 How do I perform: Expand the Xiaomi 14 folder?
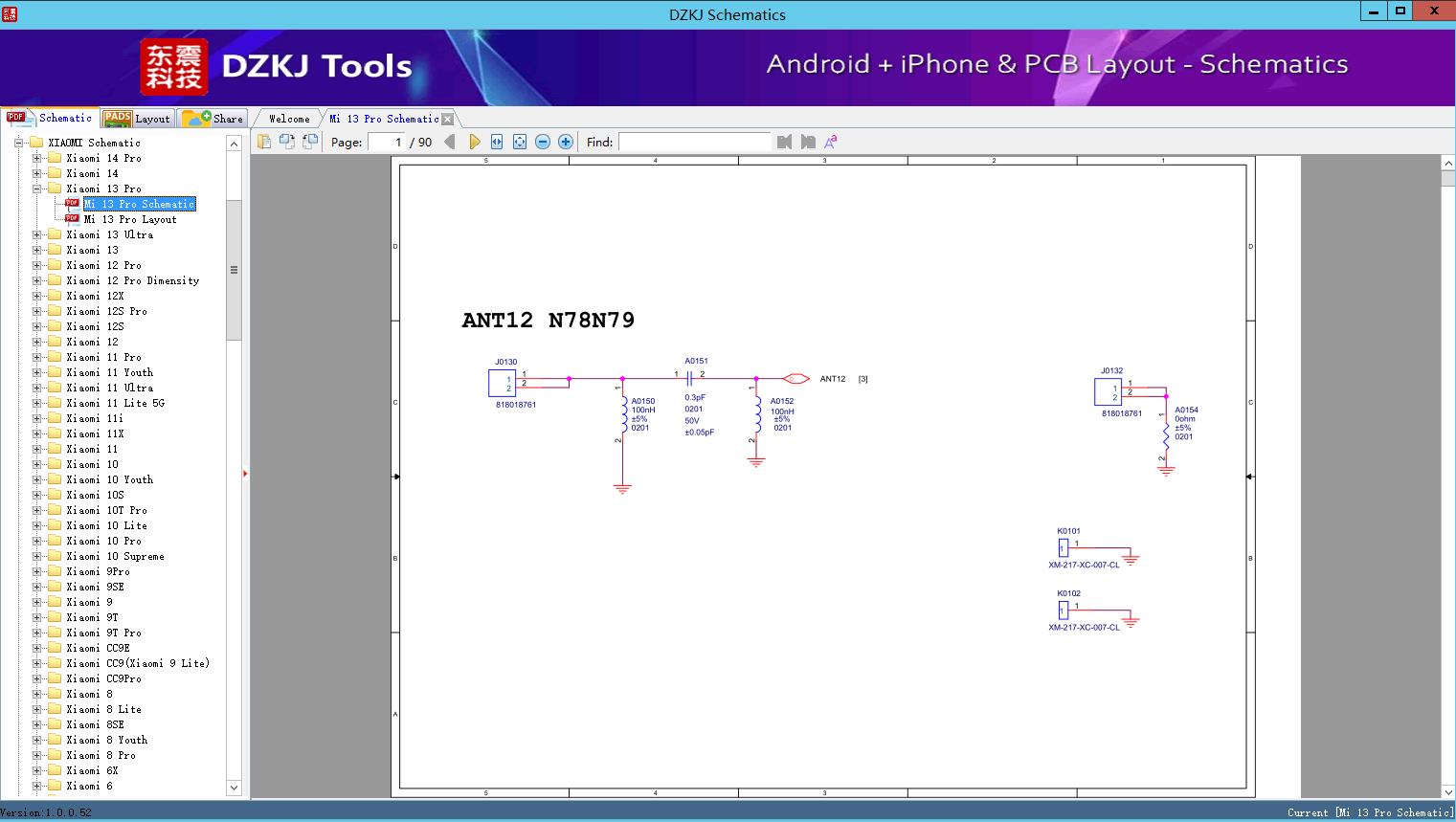[36, 173]
